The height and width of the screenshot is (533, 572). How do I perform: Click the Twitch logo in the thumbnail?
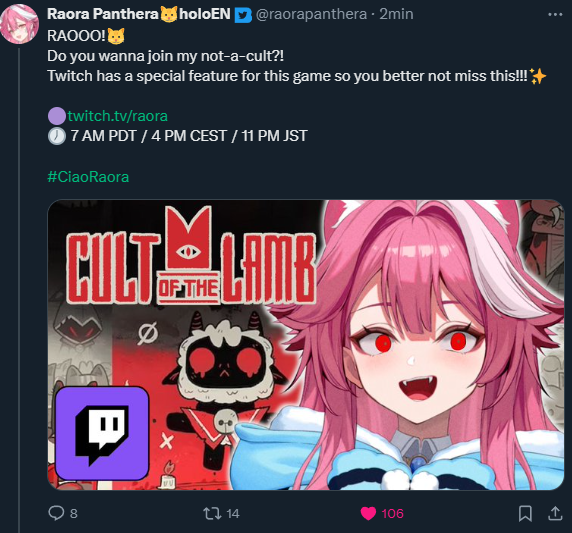(x=102, y=433)
